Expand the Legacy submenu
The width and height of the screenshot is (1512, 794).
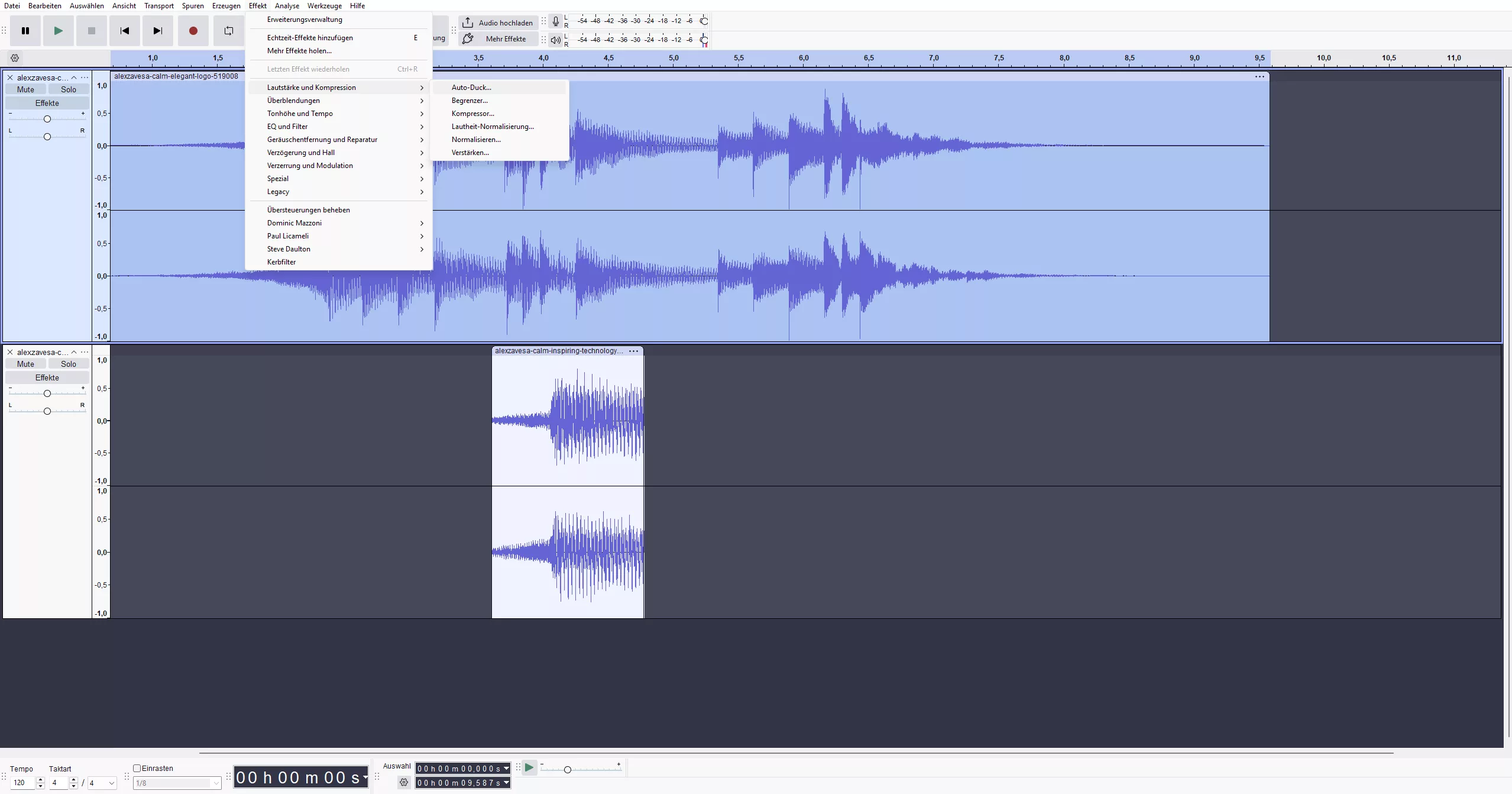pos(339,192)
